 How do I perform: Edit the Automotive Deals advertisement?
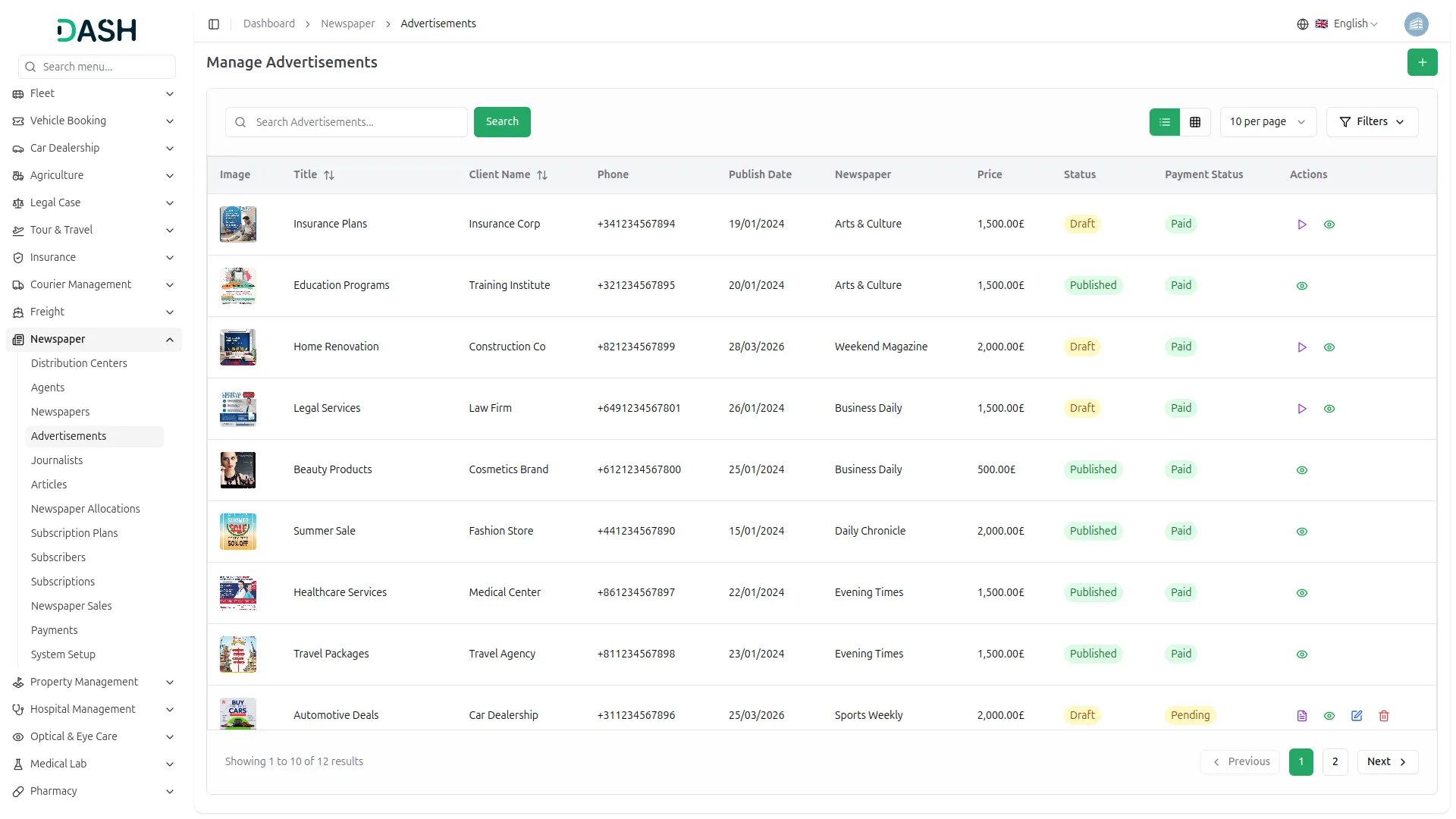tap(1357, 716)
